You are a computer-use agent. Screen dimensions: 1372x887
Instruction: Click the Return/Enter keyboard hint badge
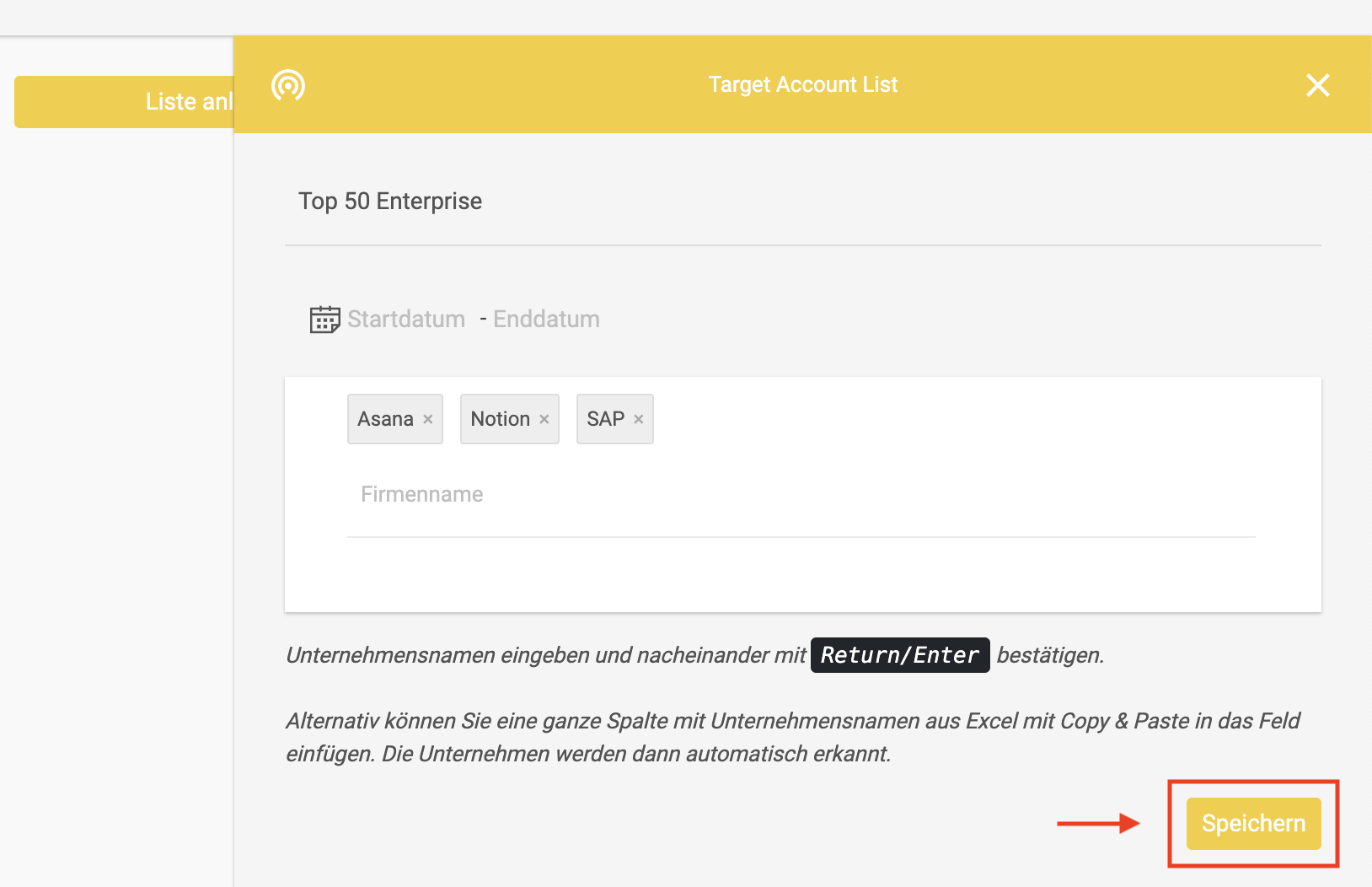click(x=900, y=655)
